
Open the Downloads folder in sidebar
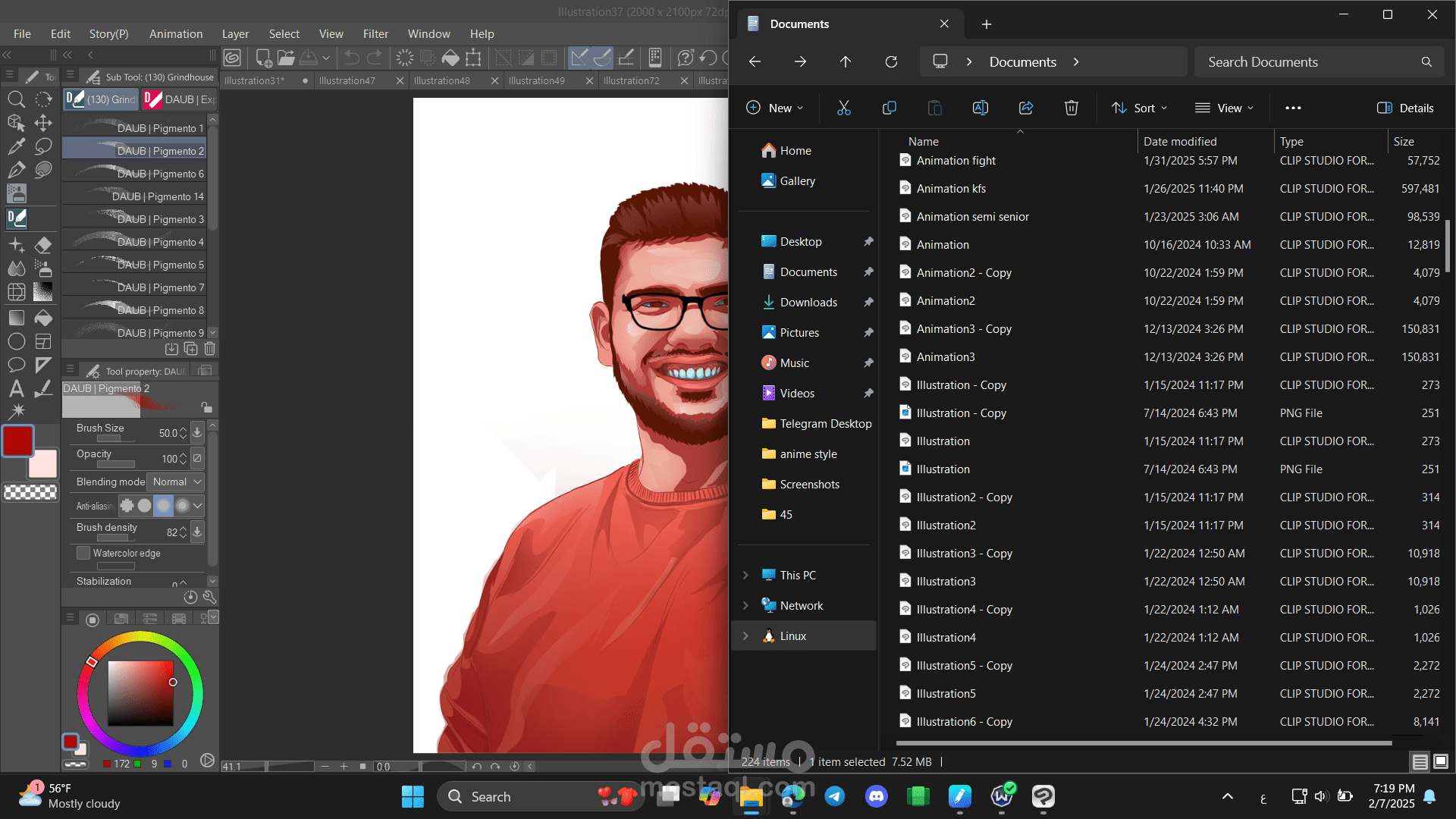point(808,302)
